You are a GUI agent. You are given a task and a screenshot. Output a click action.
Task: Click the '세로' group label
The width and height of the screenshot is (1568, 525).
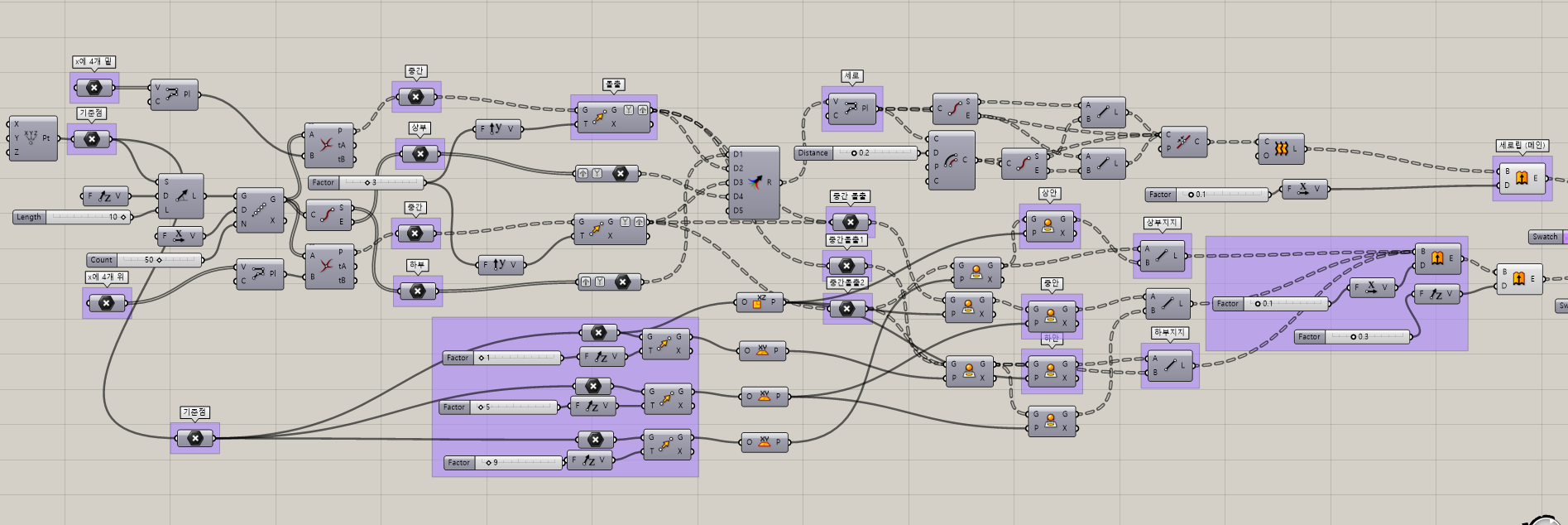coord(852,76)
